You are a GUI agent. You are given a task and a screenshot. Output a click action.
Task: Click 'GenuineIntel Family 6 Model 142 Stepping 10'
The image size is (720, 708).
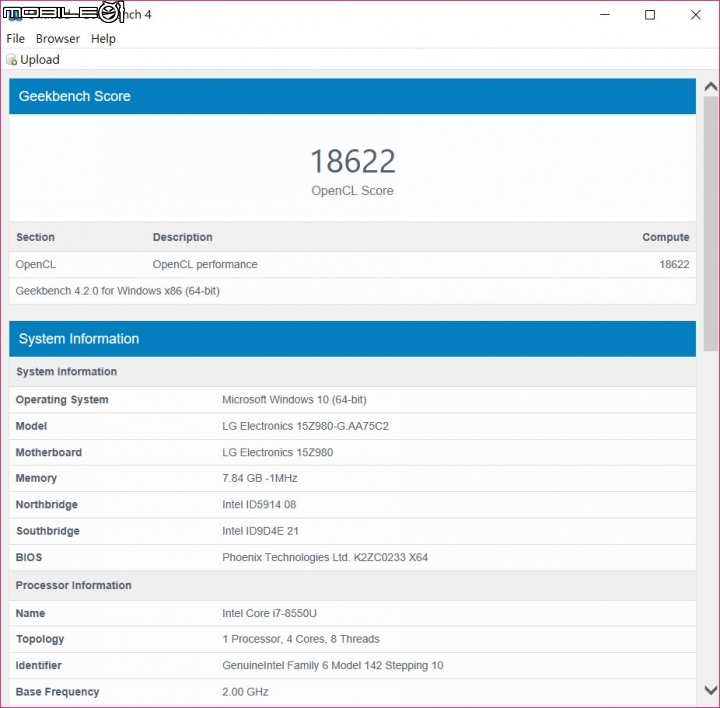click(x=333, y=665)
